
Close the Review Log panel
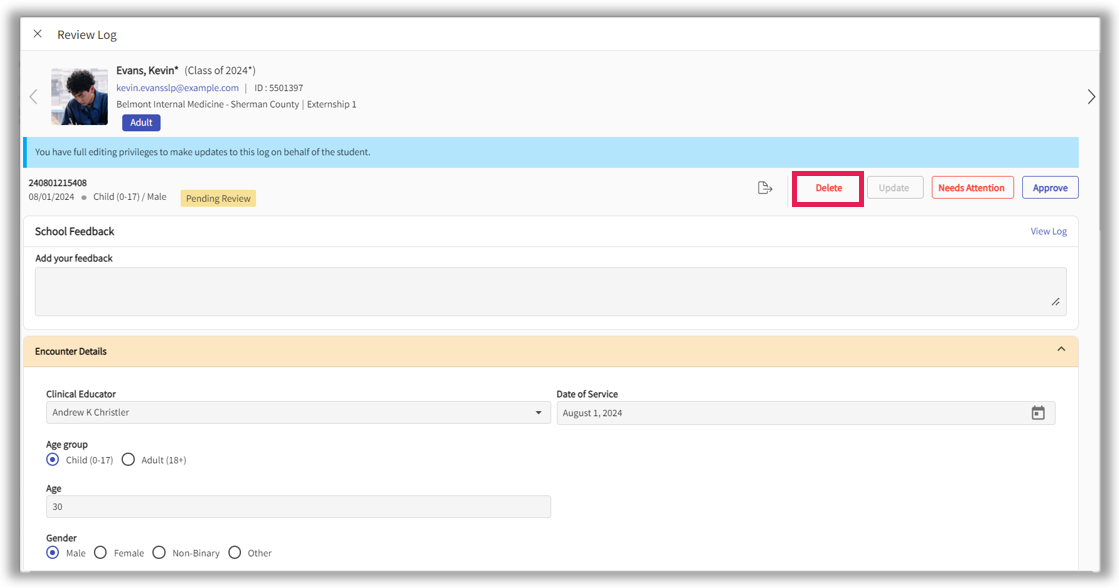pyautogui.click(x=38, y=34)
